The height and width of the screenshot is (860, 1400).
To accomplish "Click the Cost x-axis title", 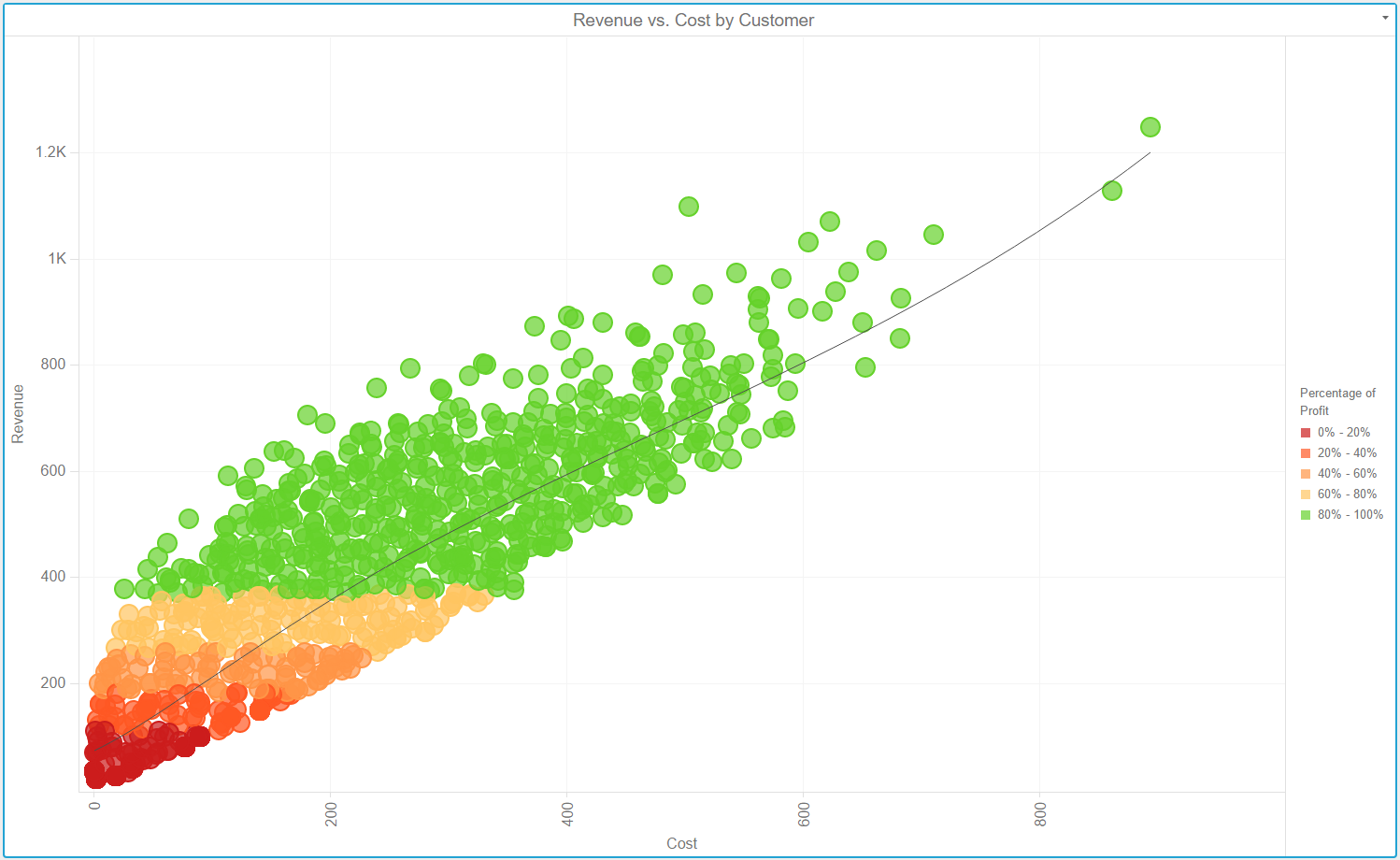I will click(681, 843).
